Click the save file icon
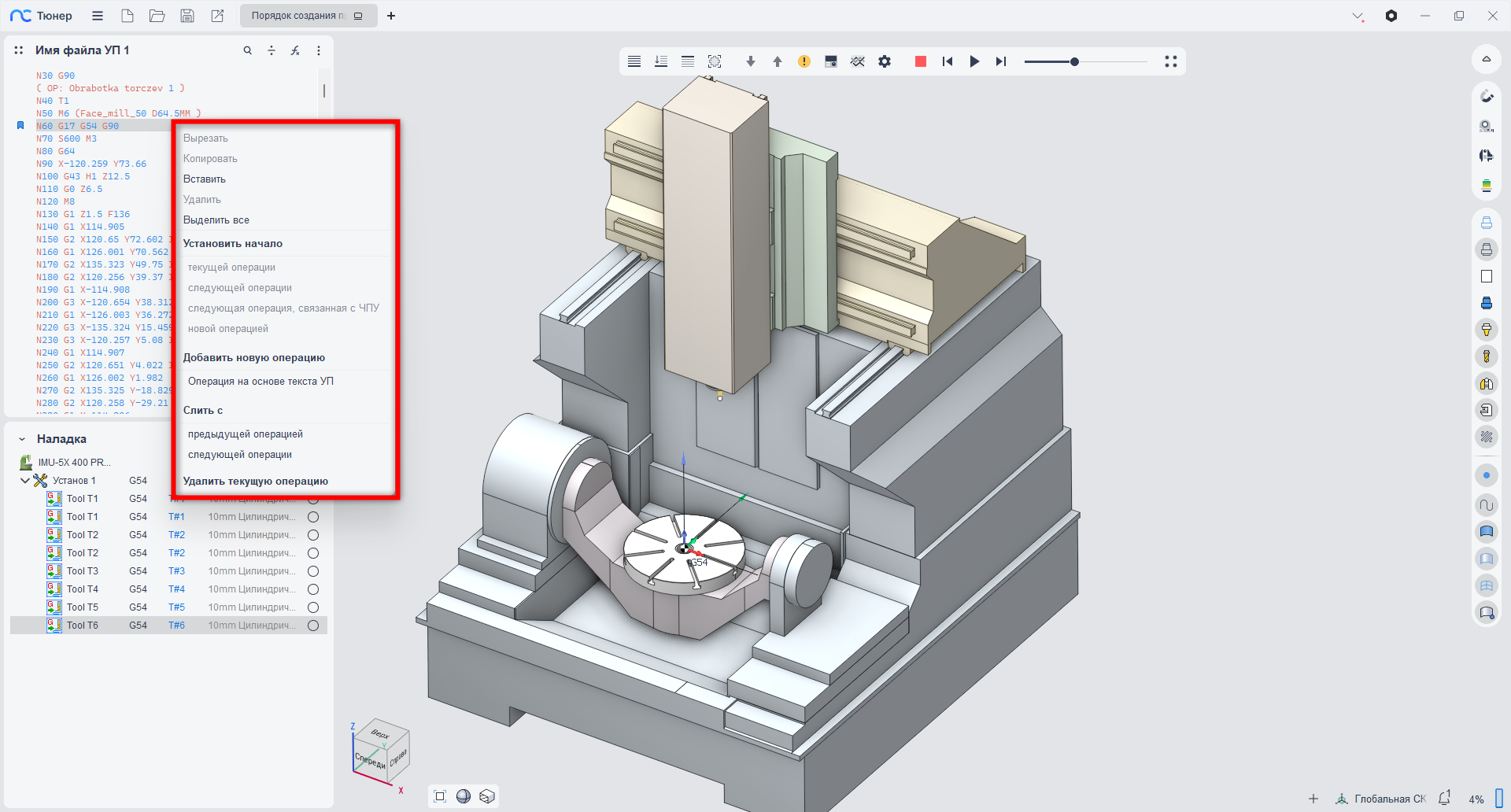The height and width of the screenshot is (812, 1511). [187, 16]
